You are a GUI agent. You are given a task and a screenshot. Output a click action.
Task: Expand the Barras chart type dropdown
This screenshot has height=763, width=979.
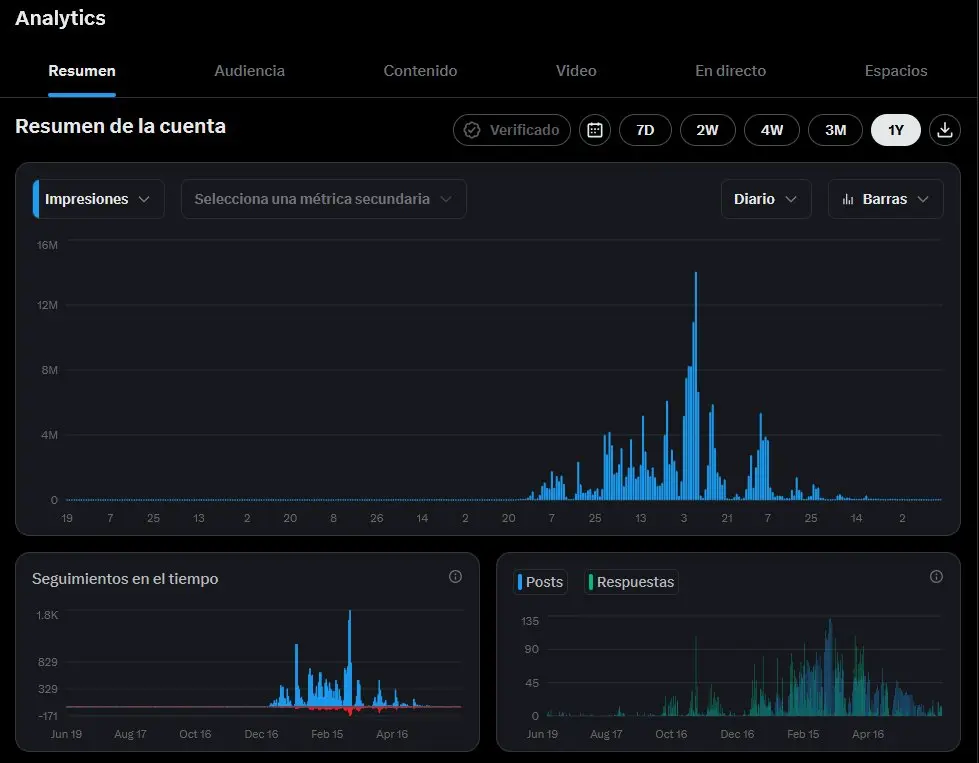tap(885, 199)
